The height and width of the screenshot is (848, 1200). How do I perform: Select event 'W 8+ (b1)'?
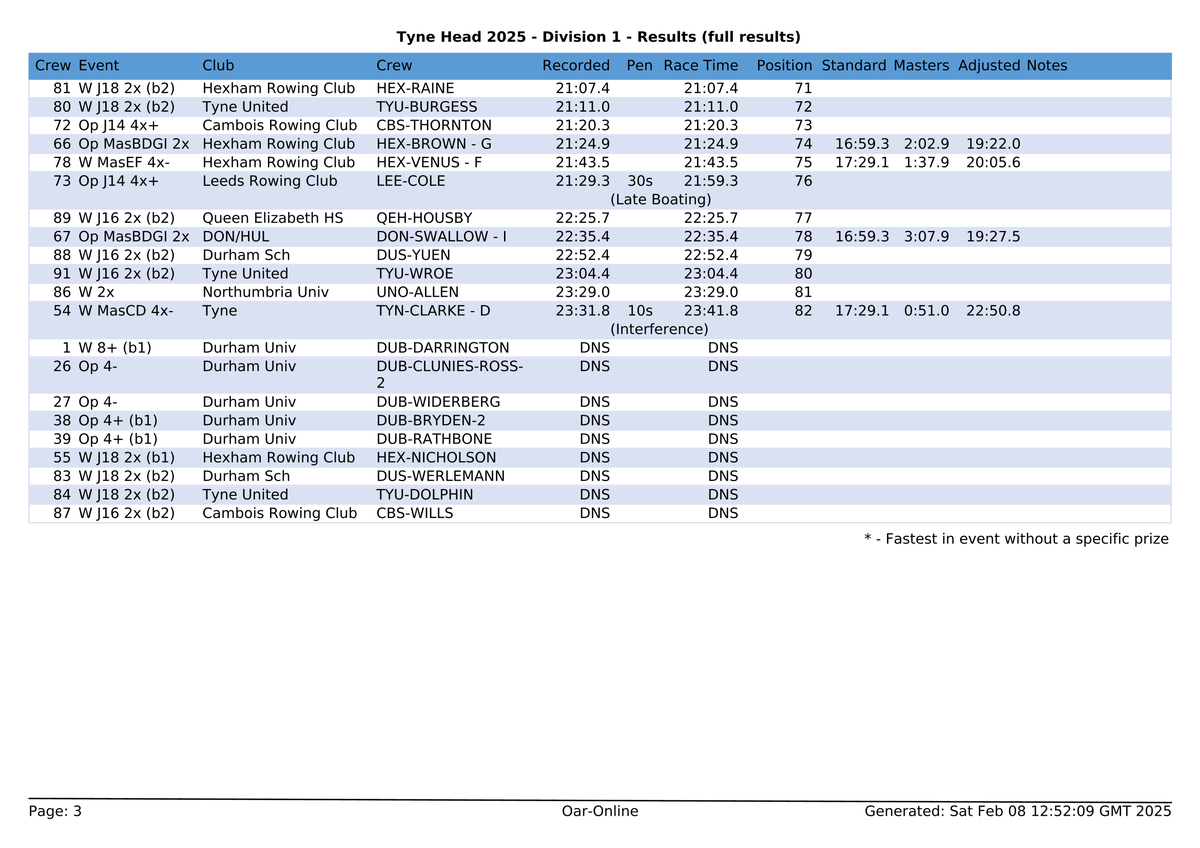[x=115, y=348]
